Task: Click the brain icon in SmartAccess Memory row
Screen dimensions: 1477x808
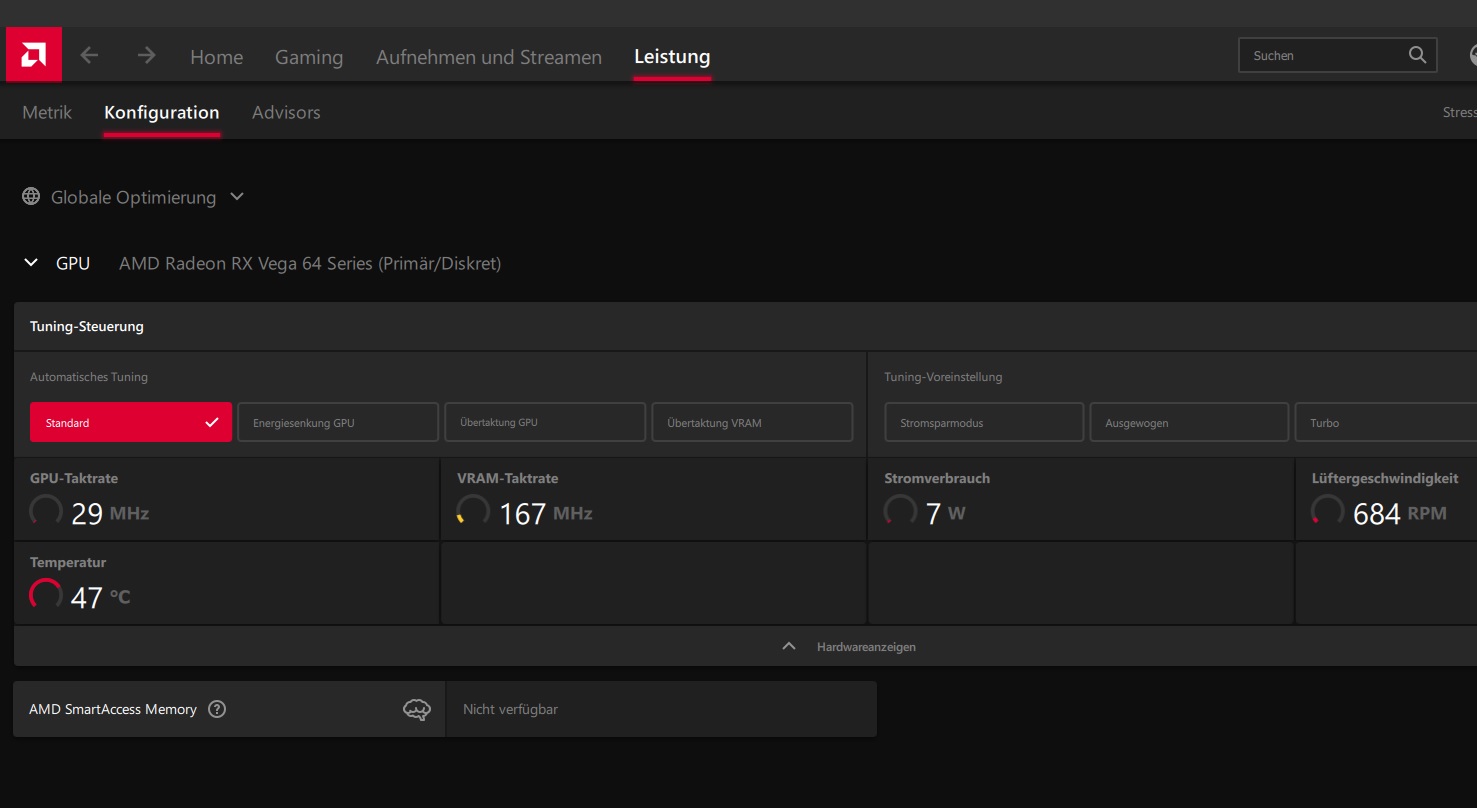Action: pyautogui.click(x=417, y=709)
